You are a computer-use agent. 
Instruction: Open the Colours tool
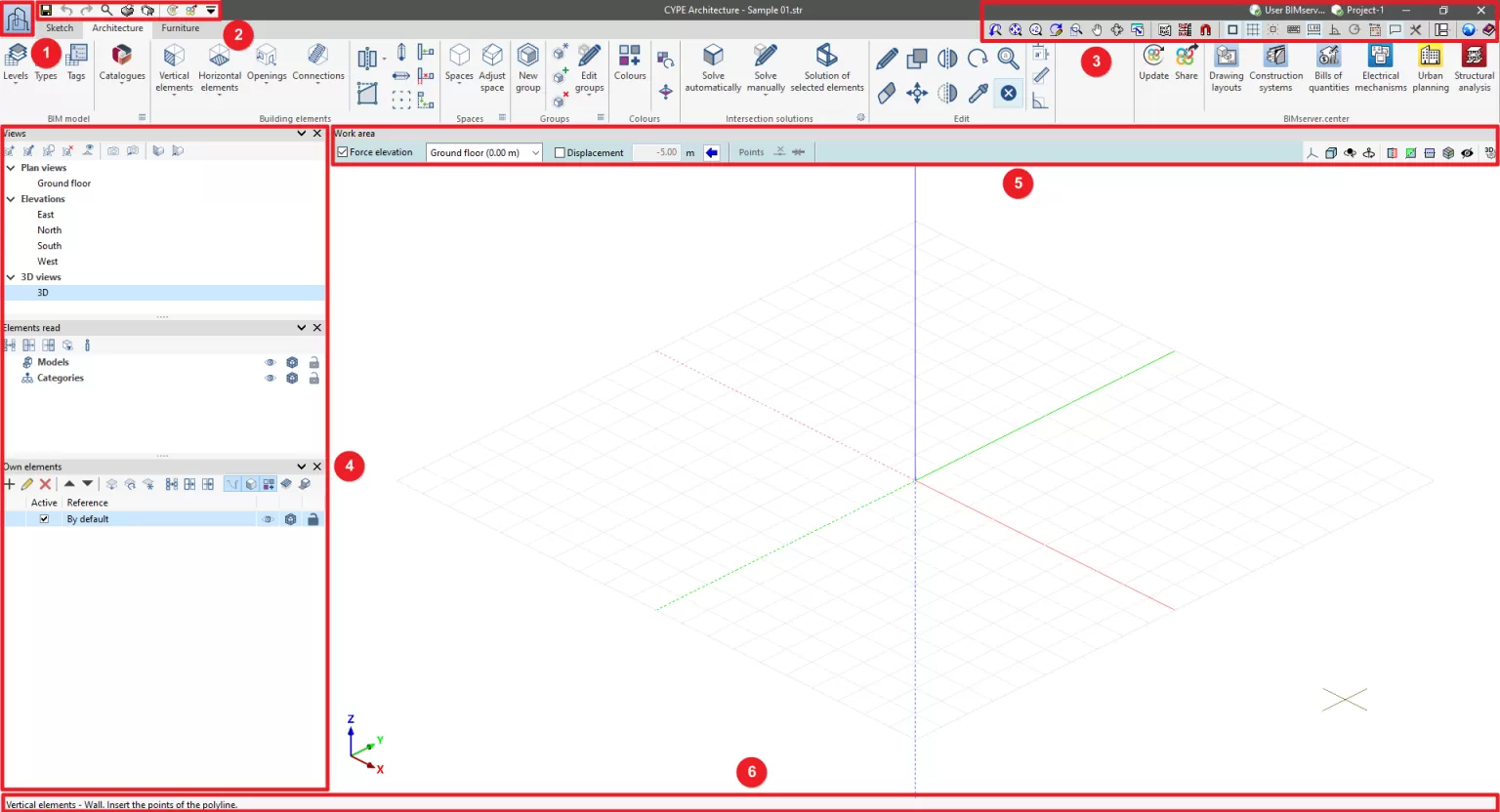(630, 62)
